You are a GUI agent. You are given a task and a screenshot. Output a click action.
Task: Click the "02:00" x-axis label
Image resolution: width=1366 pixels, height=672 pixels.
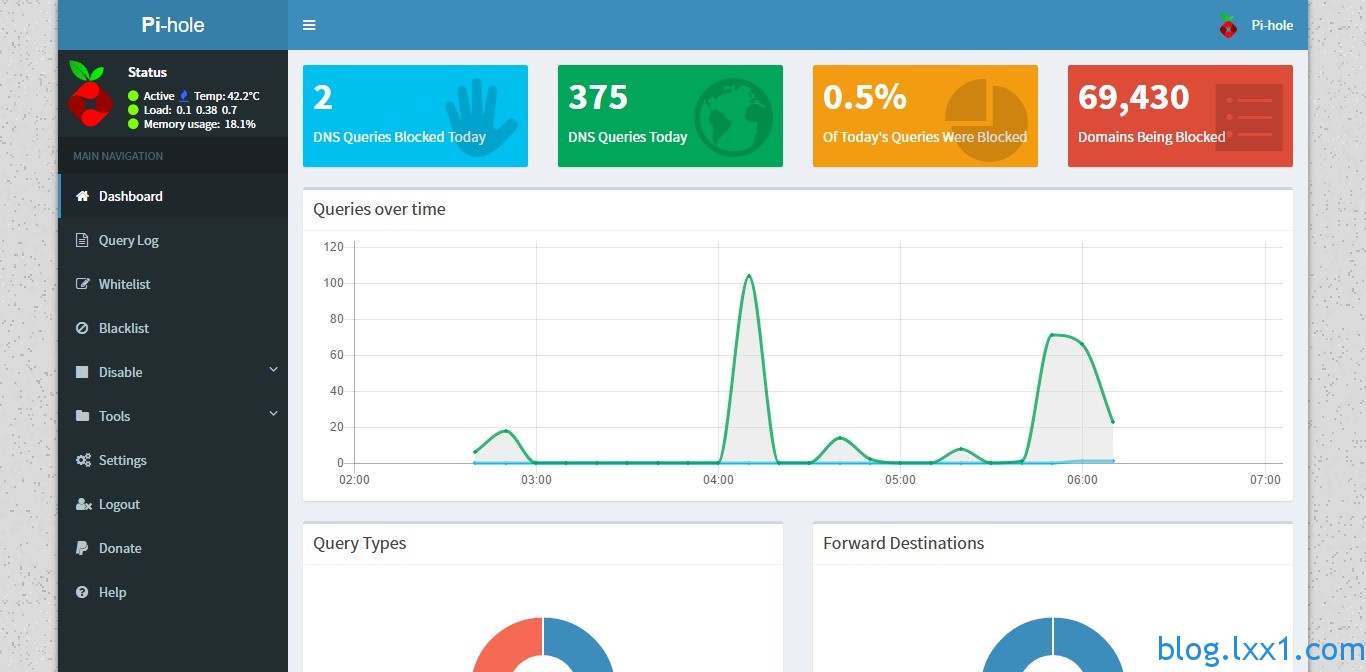[x=355, y=480]
